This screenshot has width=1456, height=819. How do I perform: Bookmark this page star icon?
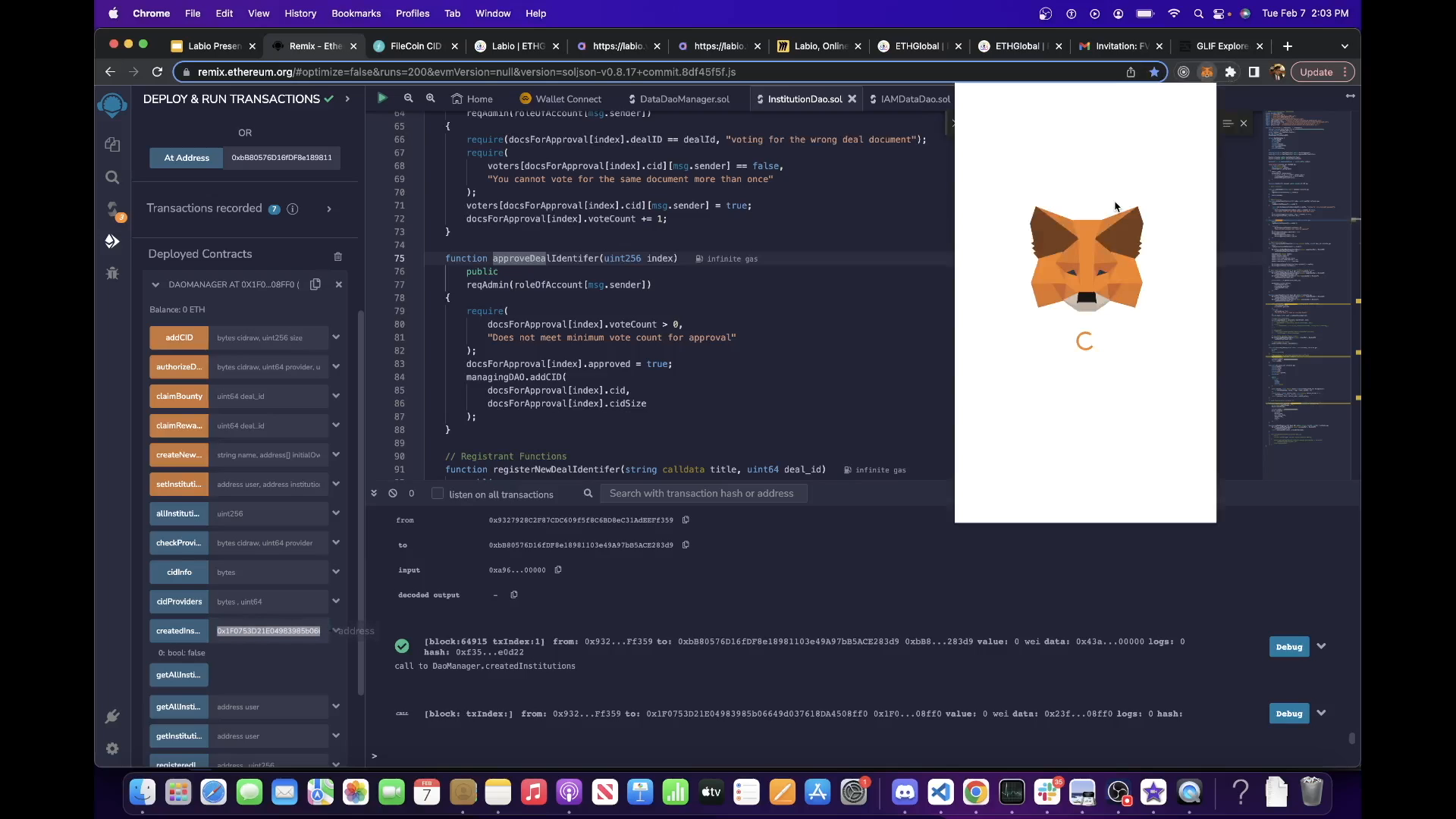pyautogui.click(x=1154, y=72)
